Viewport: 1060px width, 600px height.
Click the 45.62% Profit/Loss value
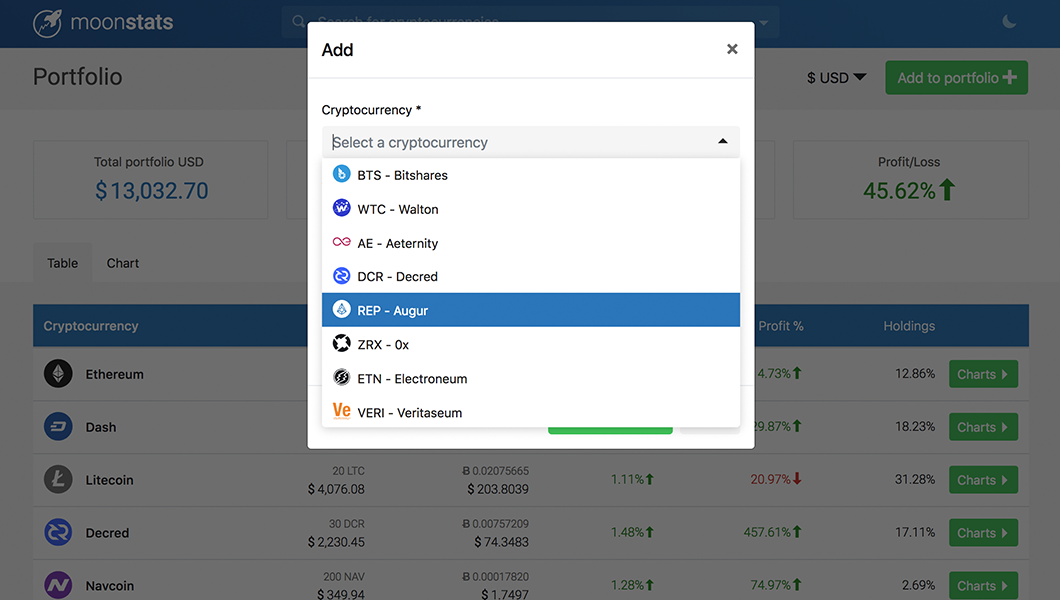point(909,191)
